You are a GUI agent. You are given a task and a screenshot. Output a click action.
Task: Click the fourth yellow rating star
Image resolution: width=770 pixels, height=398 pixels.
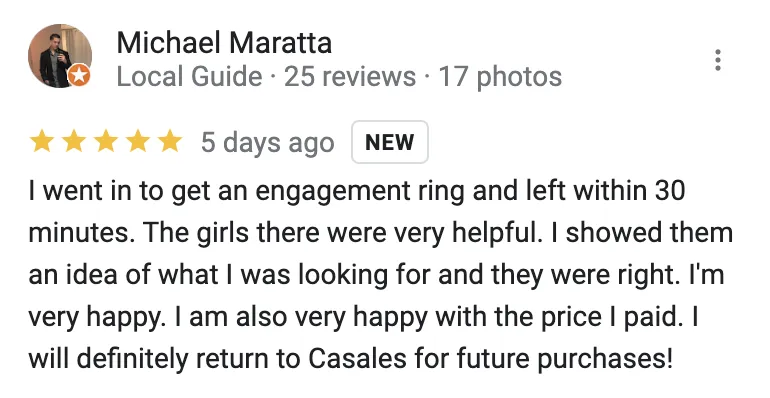138,142
